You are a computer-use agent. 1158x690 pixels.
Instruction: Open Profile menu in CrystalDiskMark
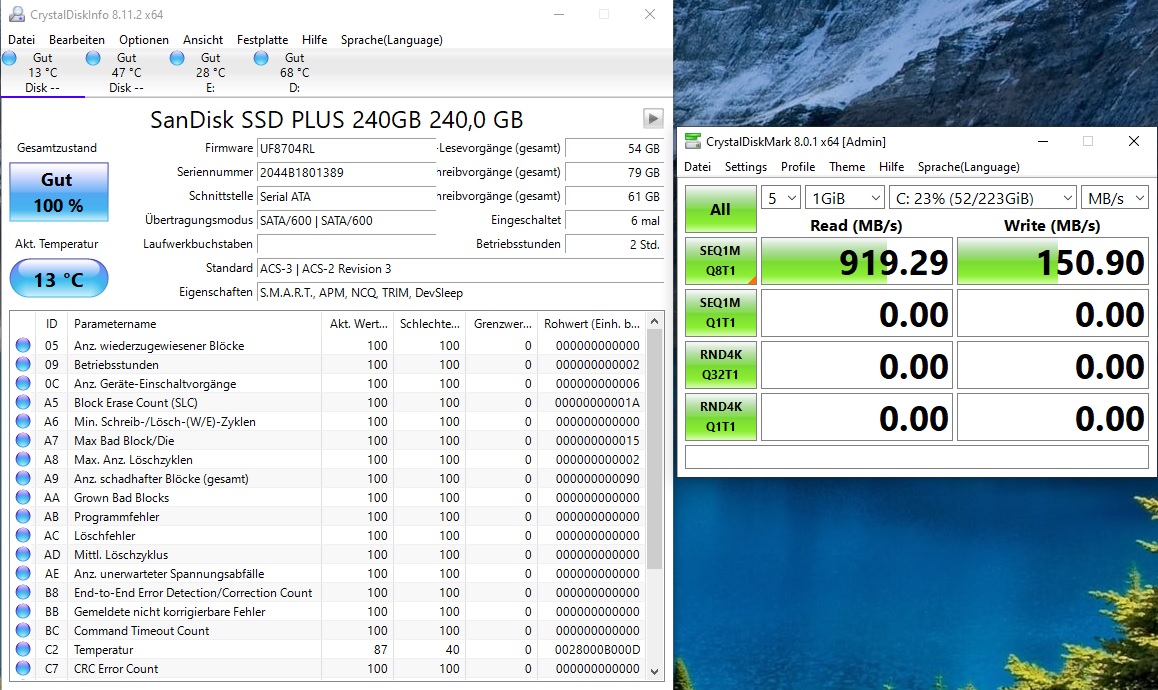798,167
